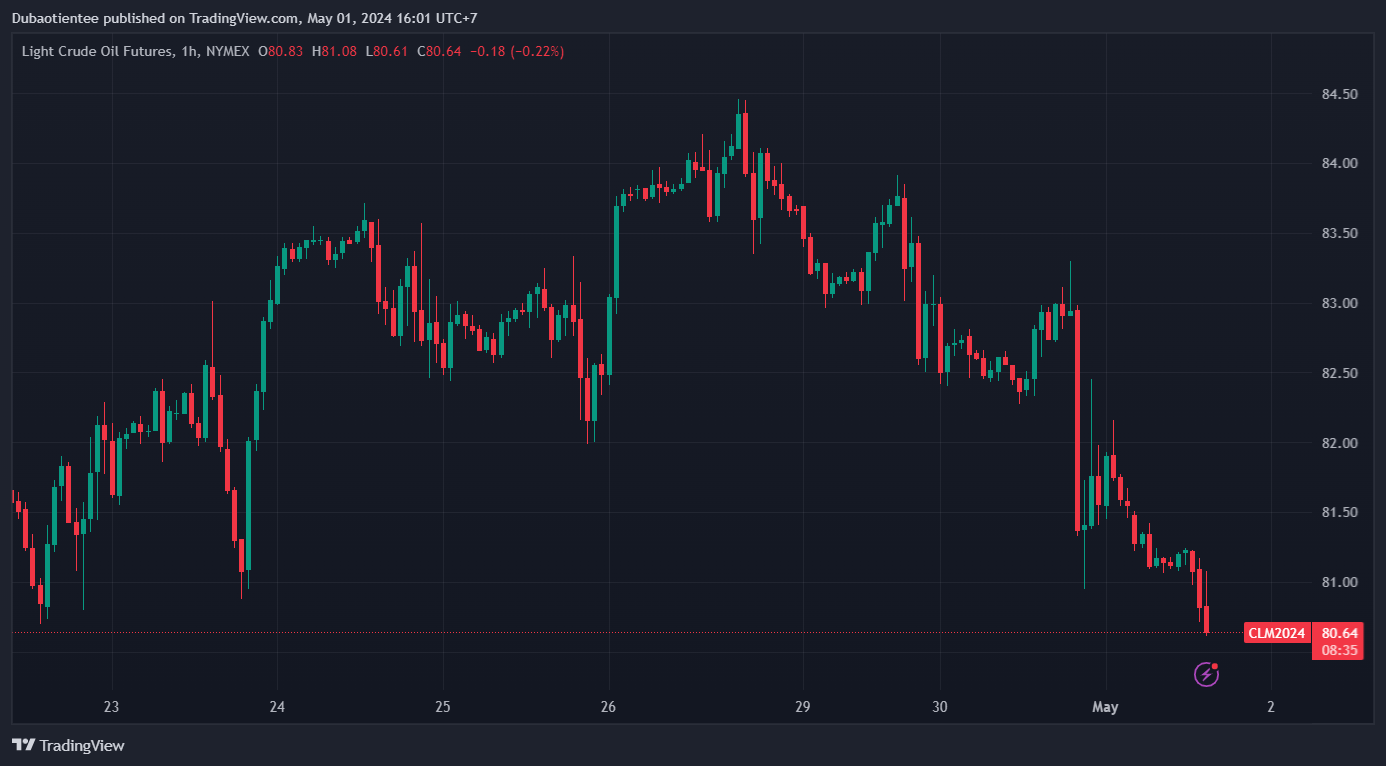The image size is (1386, 766).
Task: Click date label 24 on time axis
Action: click(277, 707)
